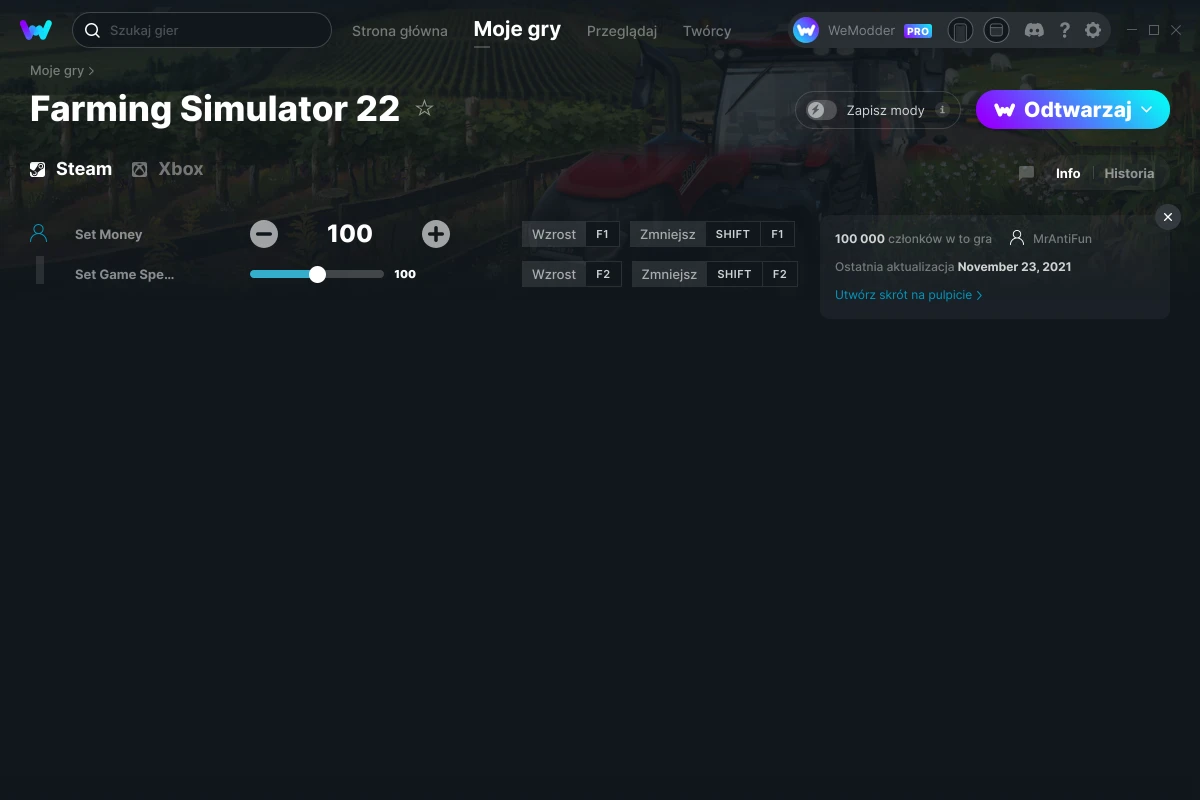Click the Set Game Speed slider handle
This screenshot has height=800, width=1200.
tap(317, 274)
